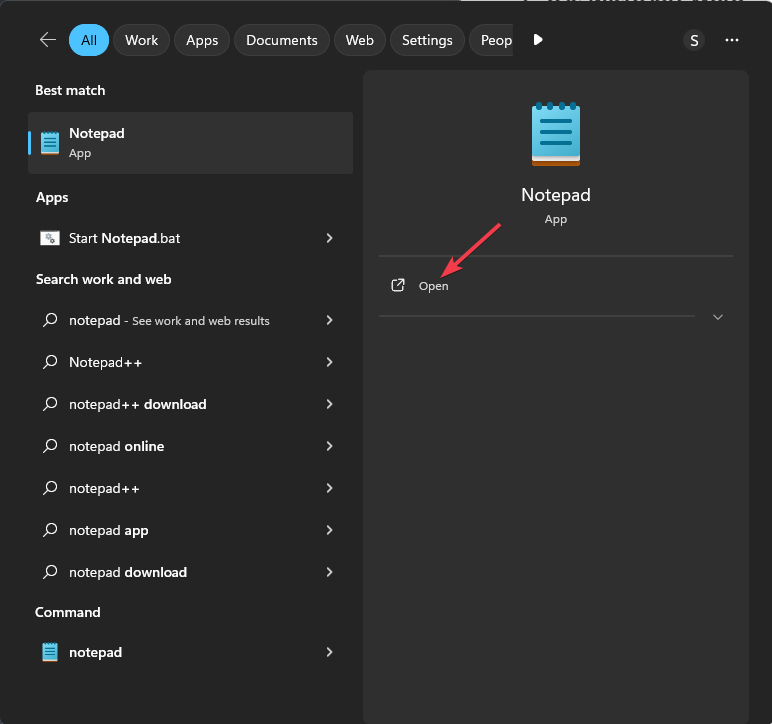Expand actions with the down chevron

[717, 317]
